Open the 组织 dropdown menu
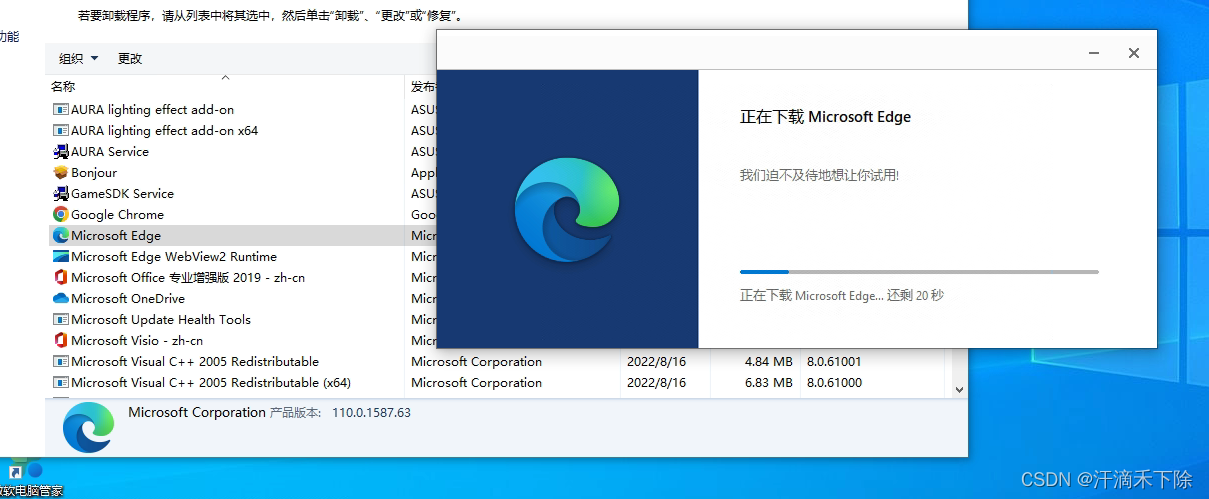 tap(79, 59)
